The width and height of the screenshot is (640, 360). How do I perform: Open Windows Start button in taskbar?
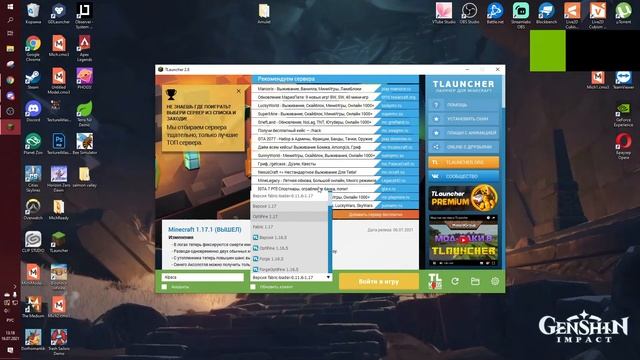point(10,7)
